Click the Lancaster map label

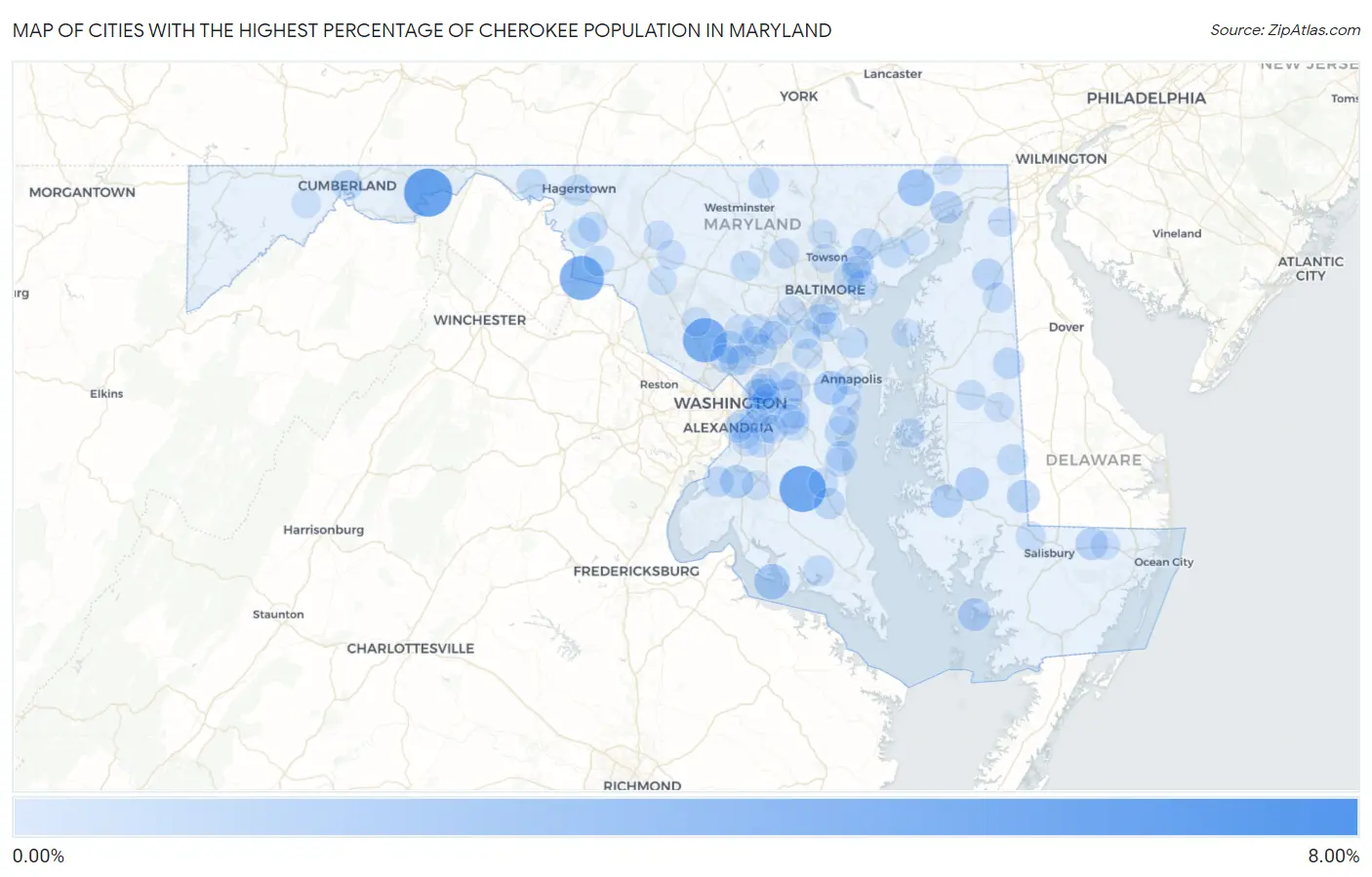(x=892, y=74)
